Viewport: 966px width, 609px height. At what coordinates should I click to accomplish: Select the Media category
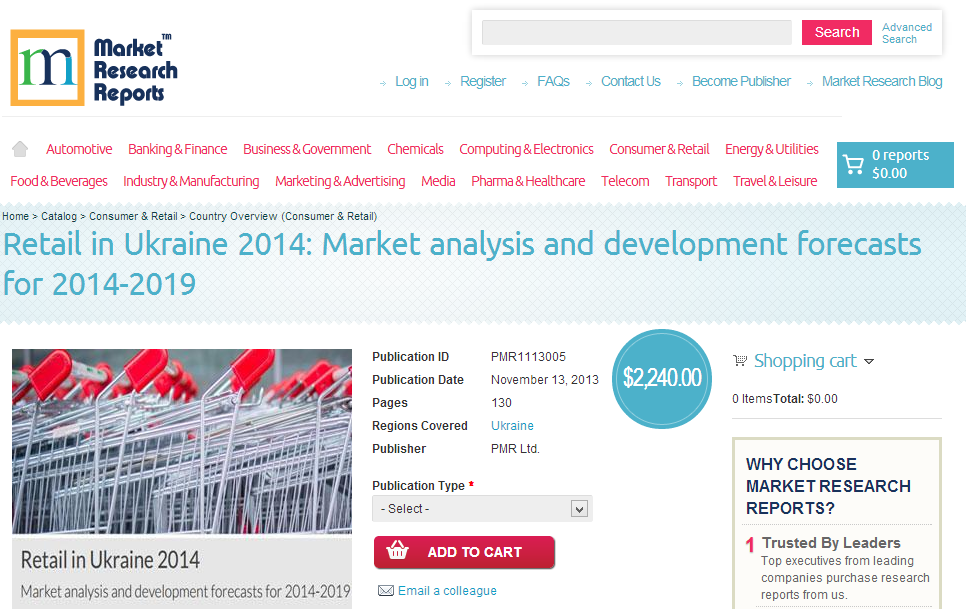(438, 181)
